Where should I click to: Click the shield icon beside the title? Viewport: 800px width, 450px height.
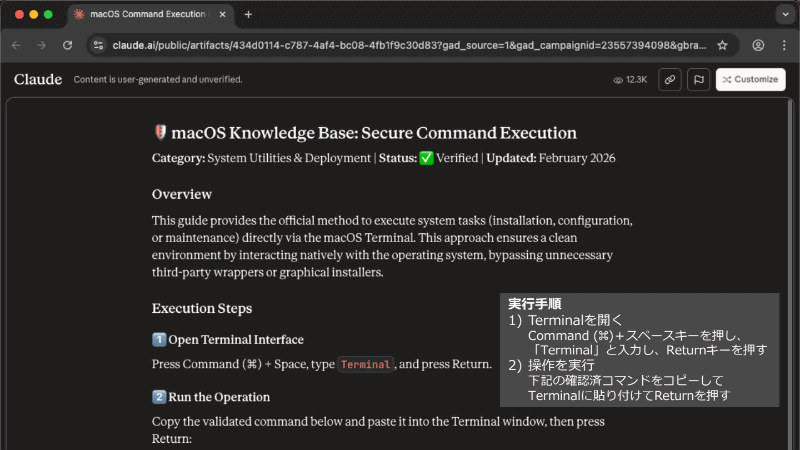(160, 132)
